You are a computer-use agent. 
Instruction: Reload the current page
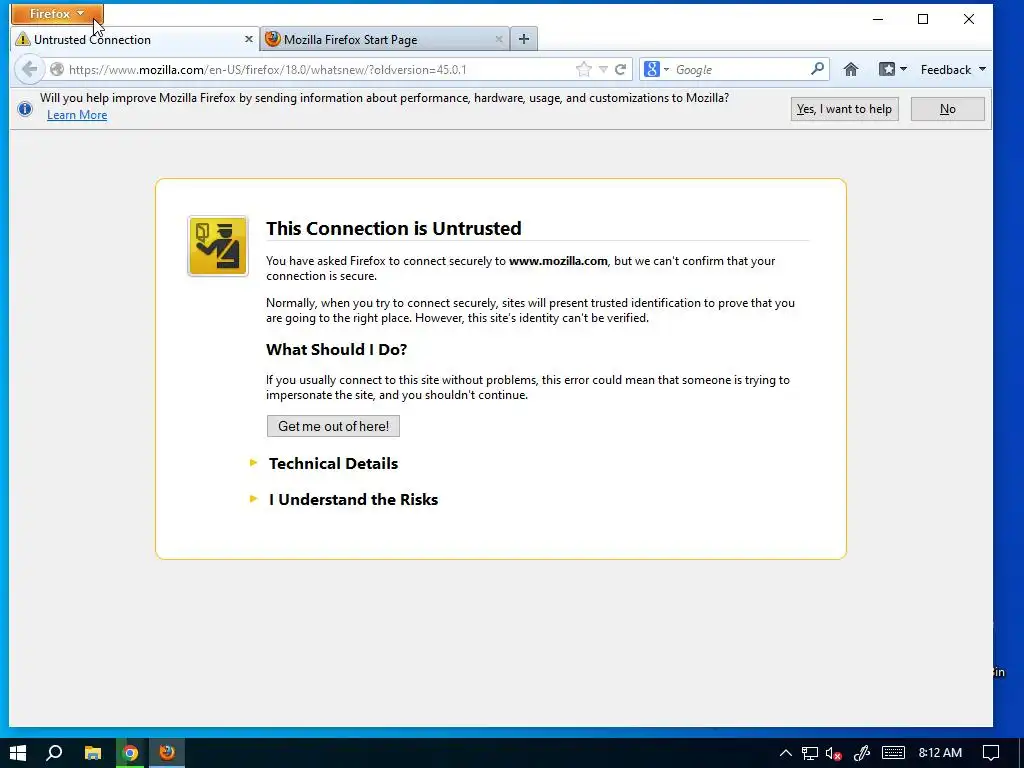click(x=620, y=69)
